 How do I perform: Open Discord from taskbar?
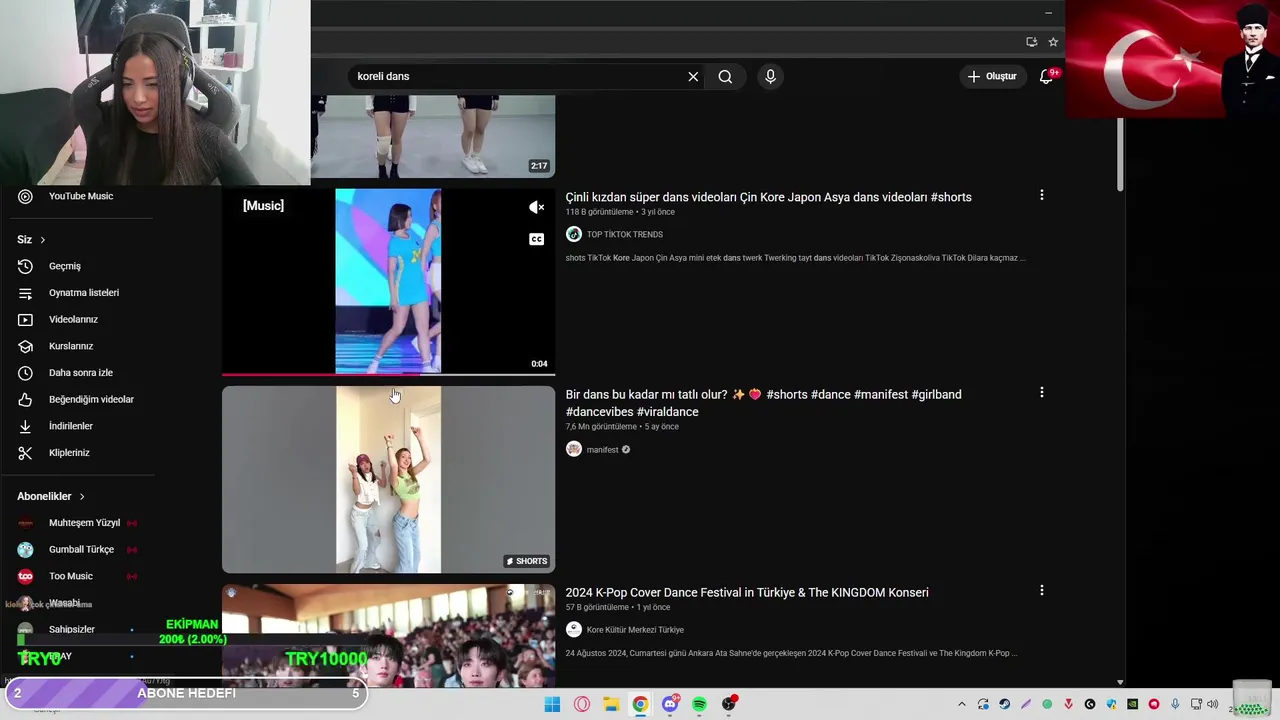point(670,704)
